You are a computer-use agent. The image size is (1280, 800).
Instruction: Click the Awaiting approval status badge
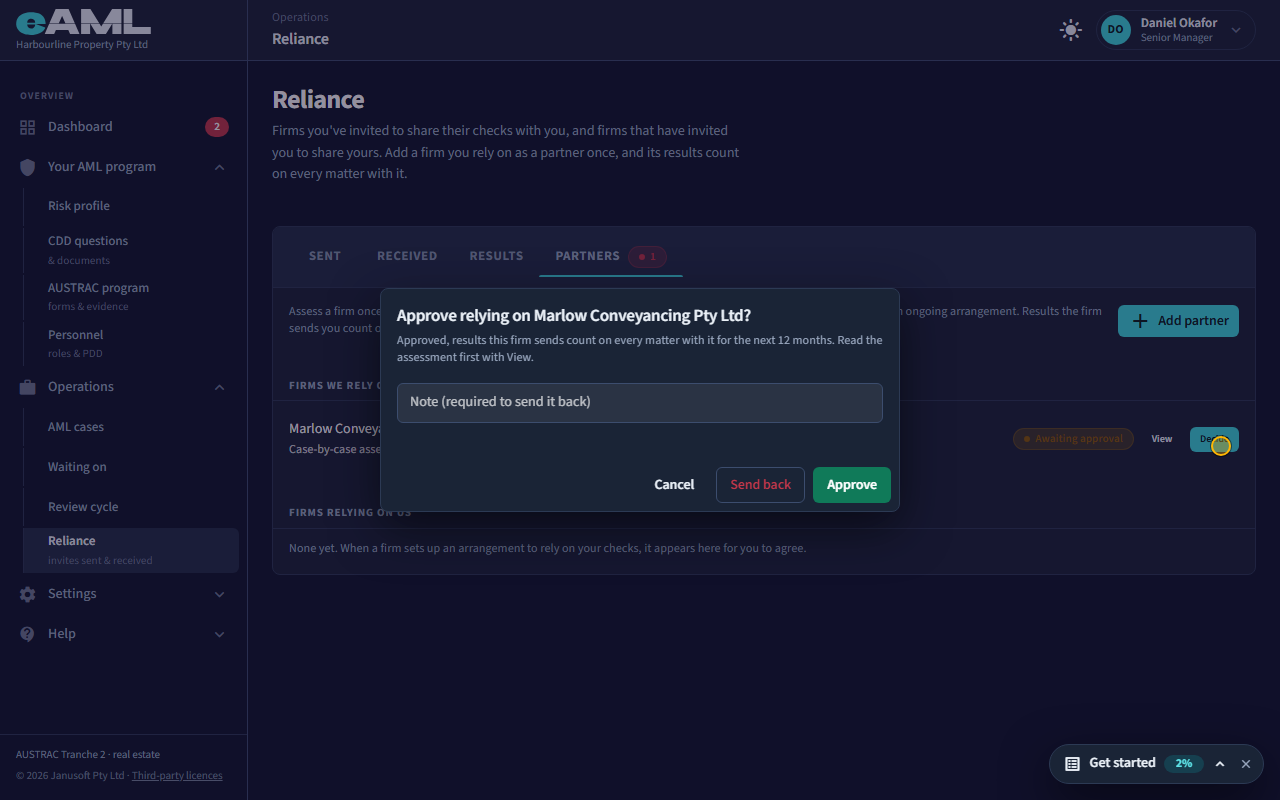pos(1073,439)
